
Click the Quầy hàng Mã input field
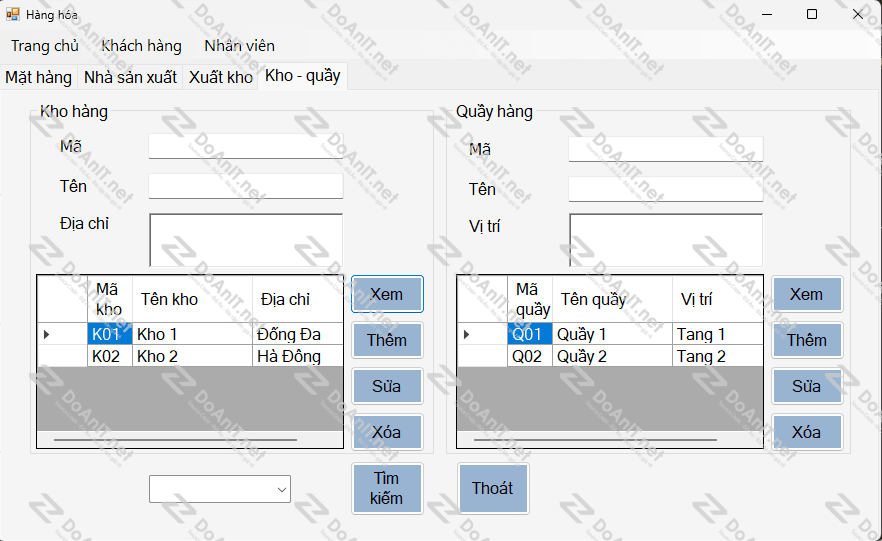[665, 149]
